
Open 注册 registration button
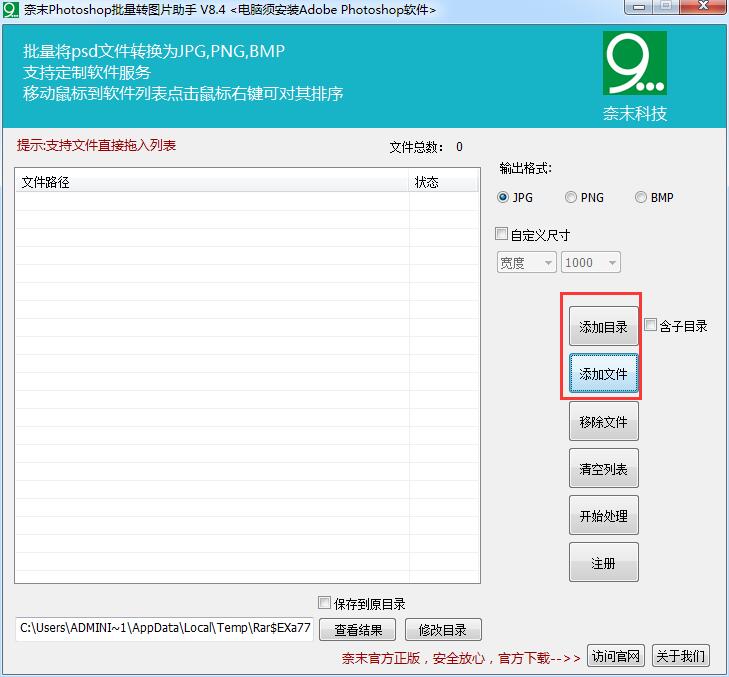(603, 563)
